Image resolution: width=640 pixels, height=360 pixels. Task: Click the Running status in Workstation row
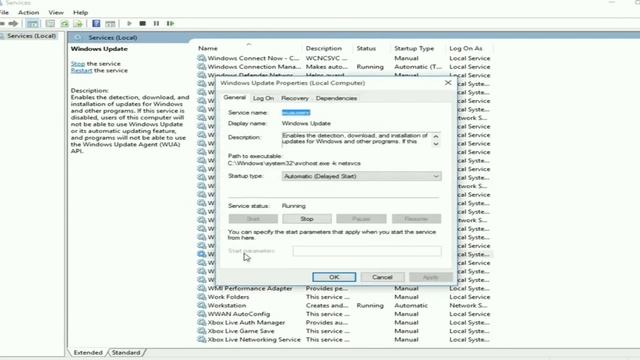tap(370, 305)
